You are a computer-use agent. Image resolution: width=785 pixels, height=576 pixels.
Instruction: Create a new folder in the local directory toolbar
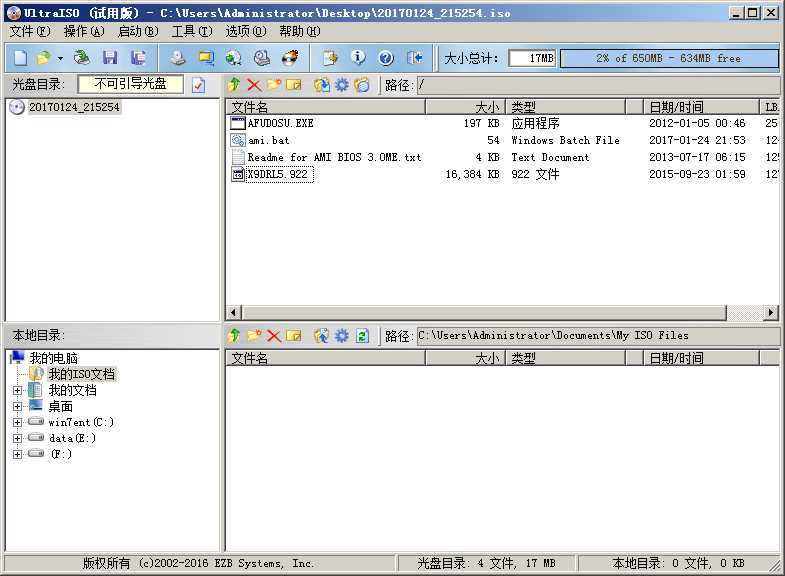pos(254,335)
